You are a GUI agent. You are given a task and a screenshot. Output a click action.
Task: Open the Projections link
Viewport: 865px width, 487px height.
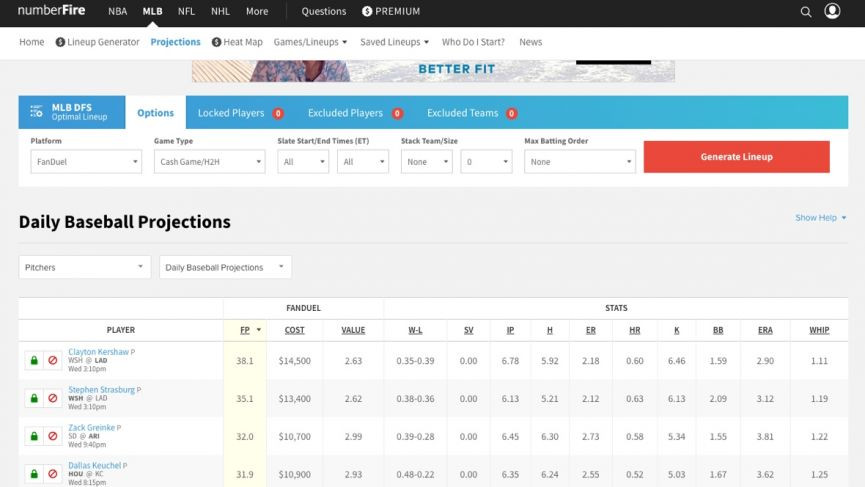tap(175, 42)
